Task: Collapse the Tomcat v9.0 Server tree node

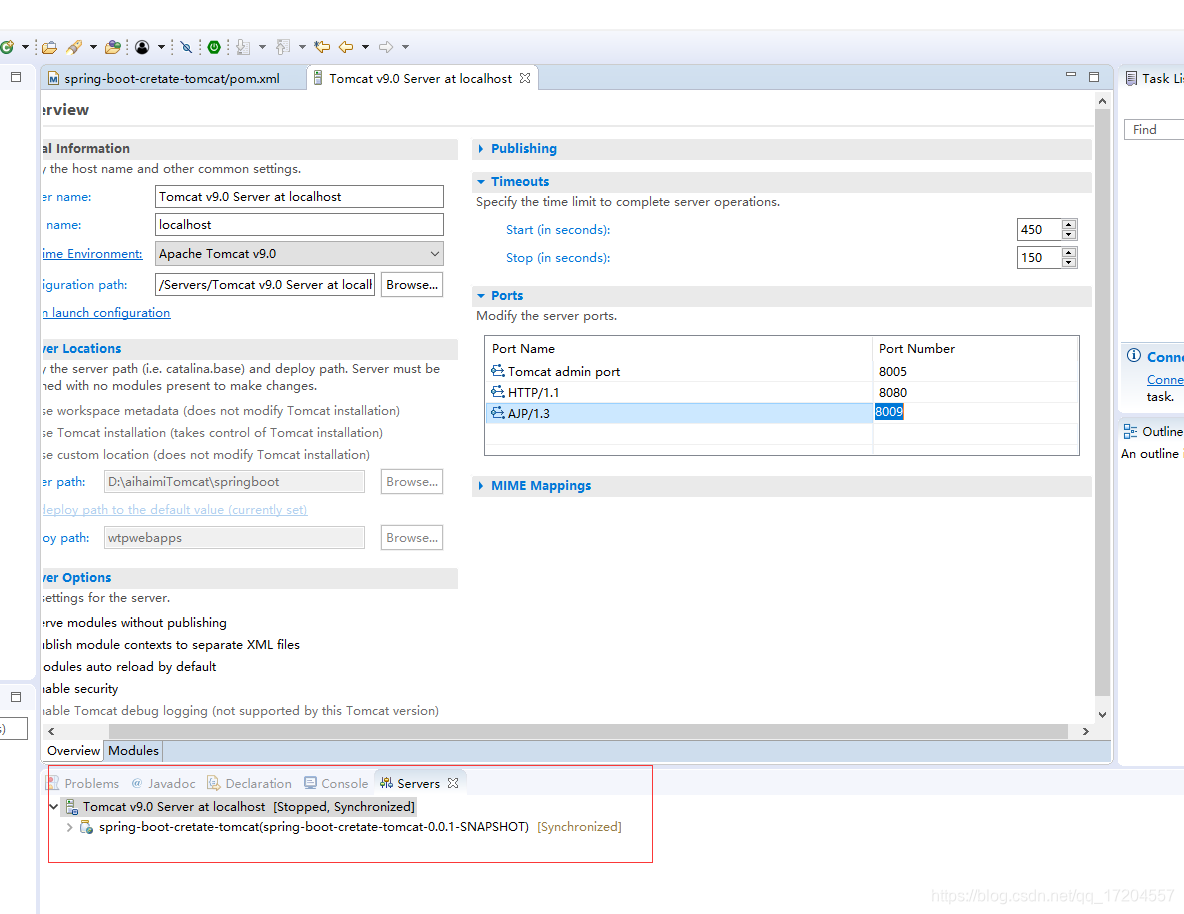Action: coord(54,807)
